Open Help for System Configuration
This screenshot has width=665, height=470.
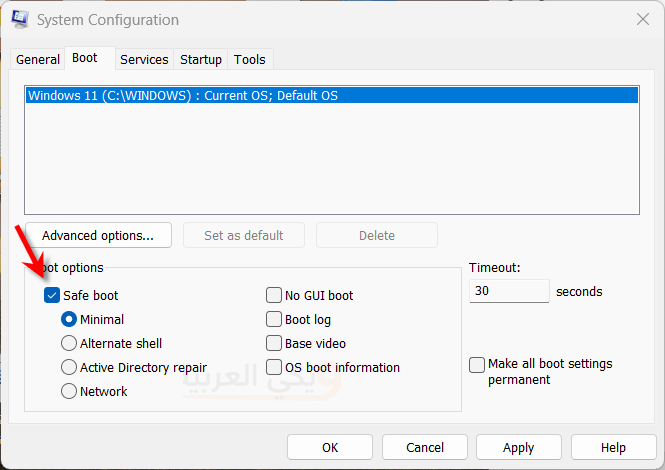click(613, 447)
